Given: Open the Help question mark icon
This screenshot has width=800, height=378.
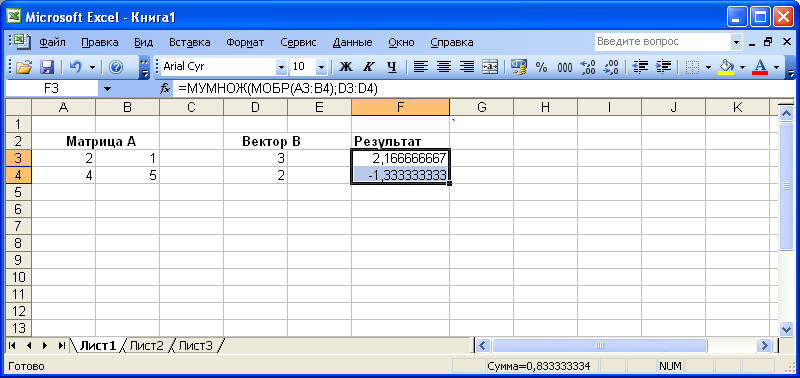Looking at the screenshot, I should [116, 67].
